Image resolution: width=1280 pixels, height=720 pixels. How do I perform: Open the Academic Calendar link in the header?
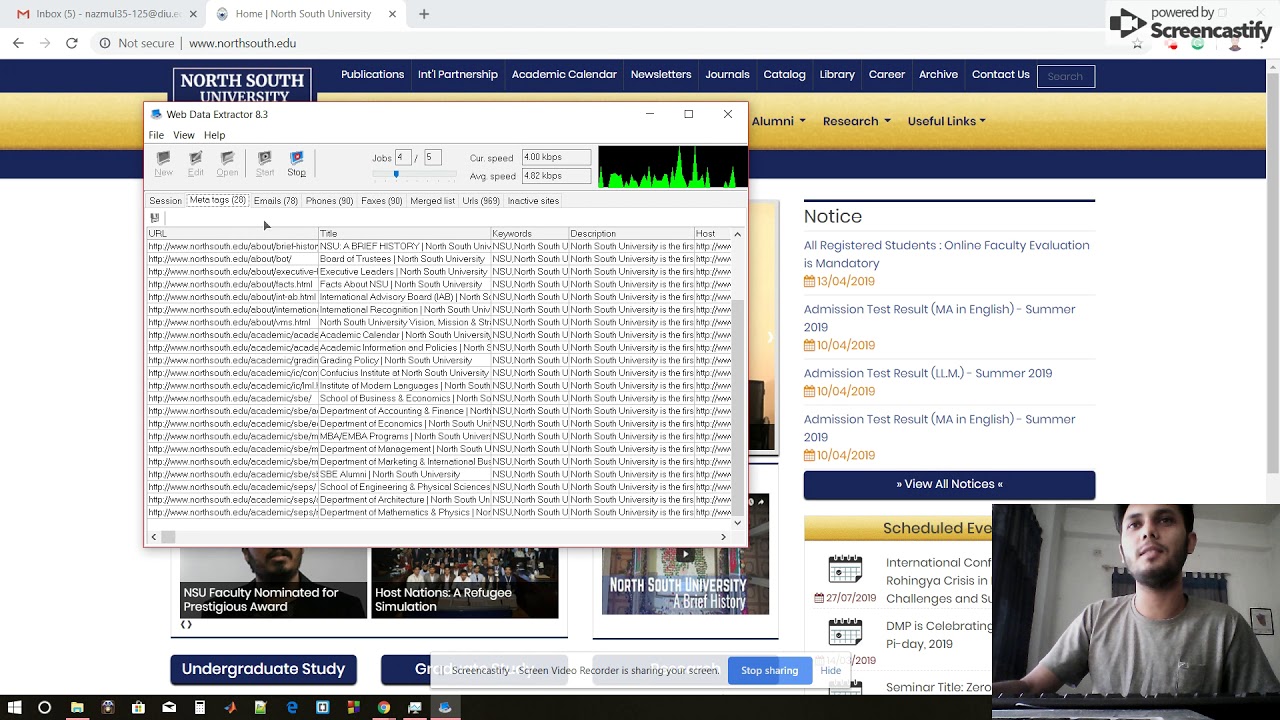click(564, 74)
